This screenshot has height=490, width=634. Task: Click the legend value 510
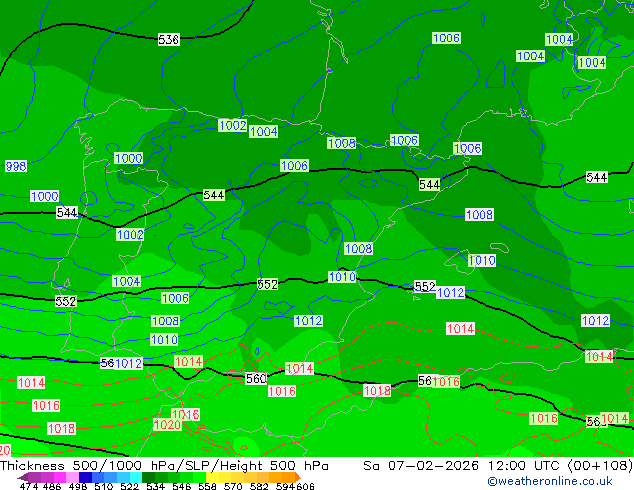[x=103, y=486]
